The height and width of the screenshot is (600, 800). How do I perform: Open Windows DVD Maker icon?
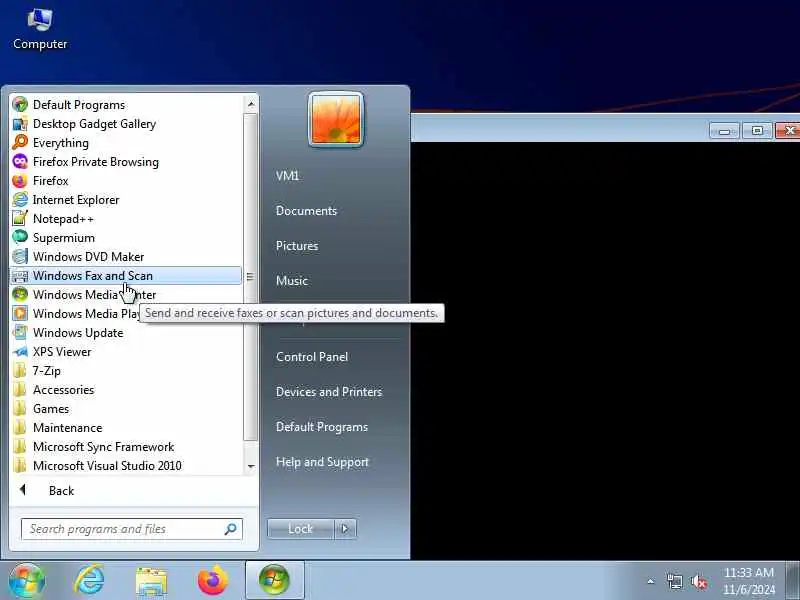(x=20, y=257)
